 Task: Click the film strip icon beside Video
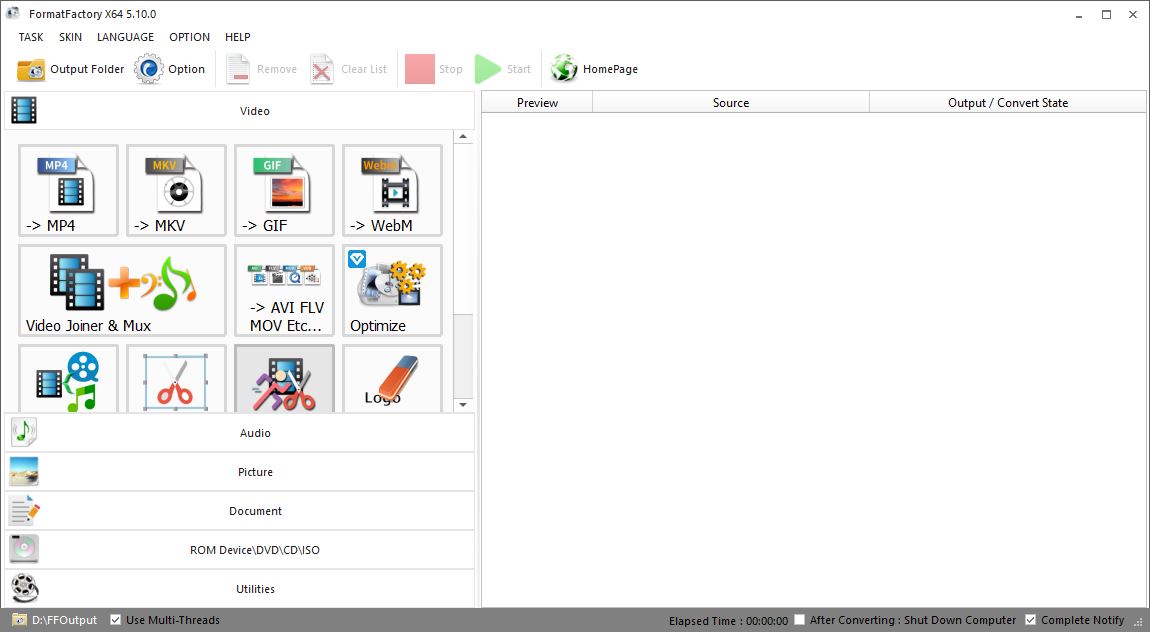click(x=23, y=111)
